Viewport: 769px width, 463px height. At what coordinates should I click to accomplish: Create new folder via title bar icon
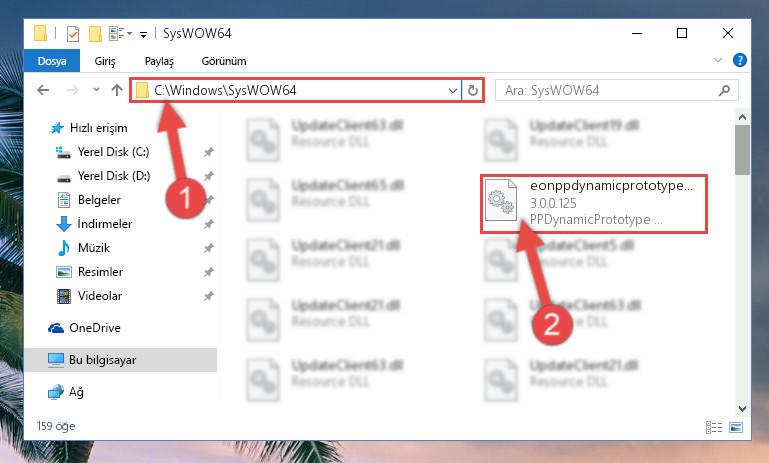(95, 34)
